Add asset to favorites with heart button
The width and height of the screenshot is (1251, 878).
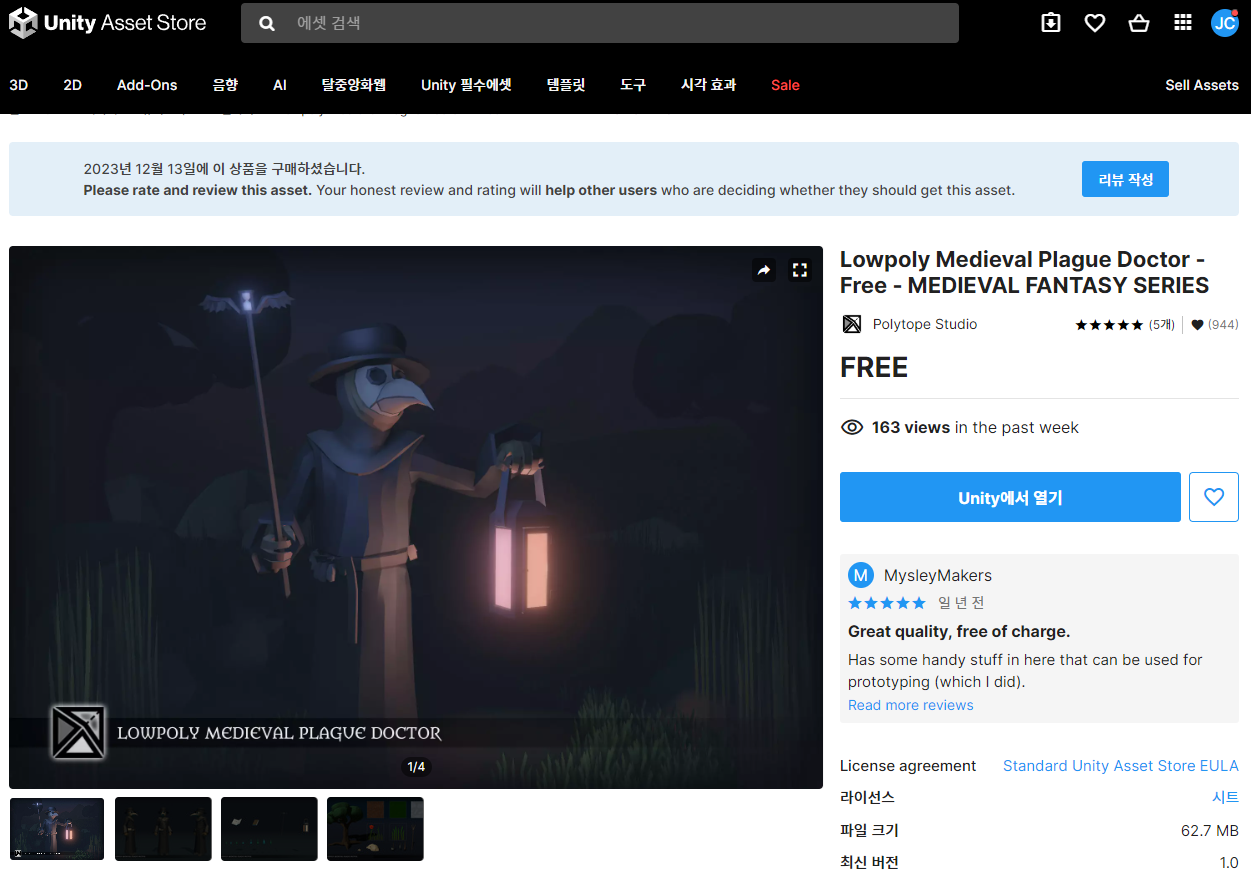tap(1214, 497)
